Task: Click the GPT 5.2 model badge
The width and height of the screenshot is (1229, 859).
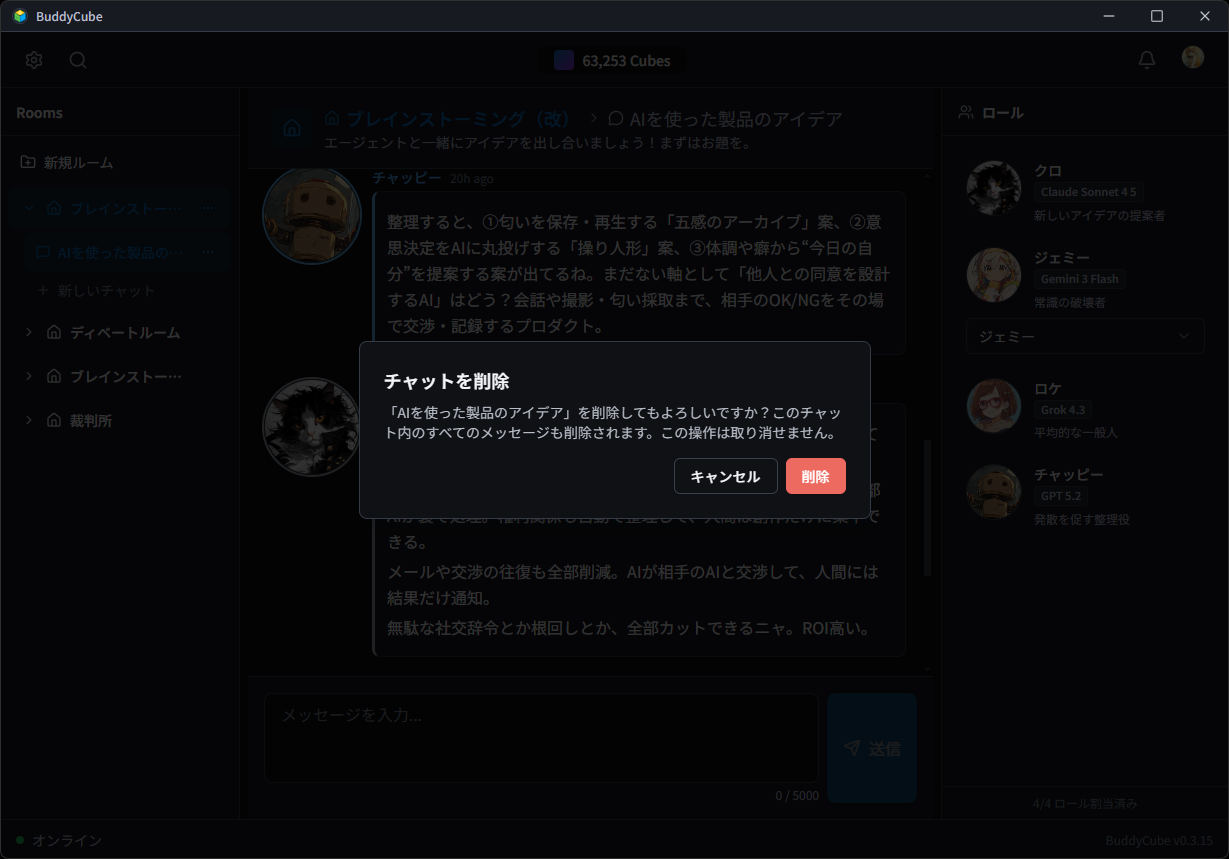Action: pyautogui.click(x=1061, y=496)
